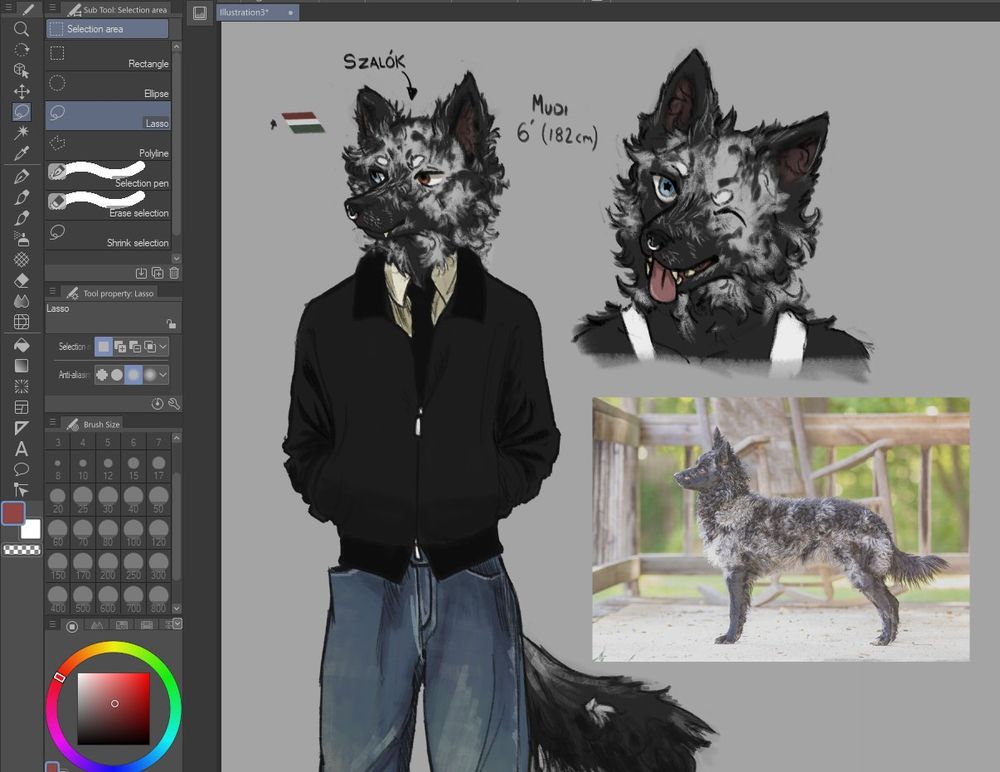The height and width of the screenshot is (772, 1000).
Task: Set anti-aliasing to Weak
Action: 117,375
